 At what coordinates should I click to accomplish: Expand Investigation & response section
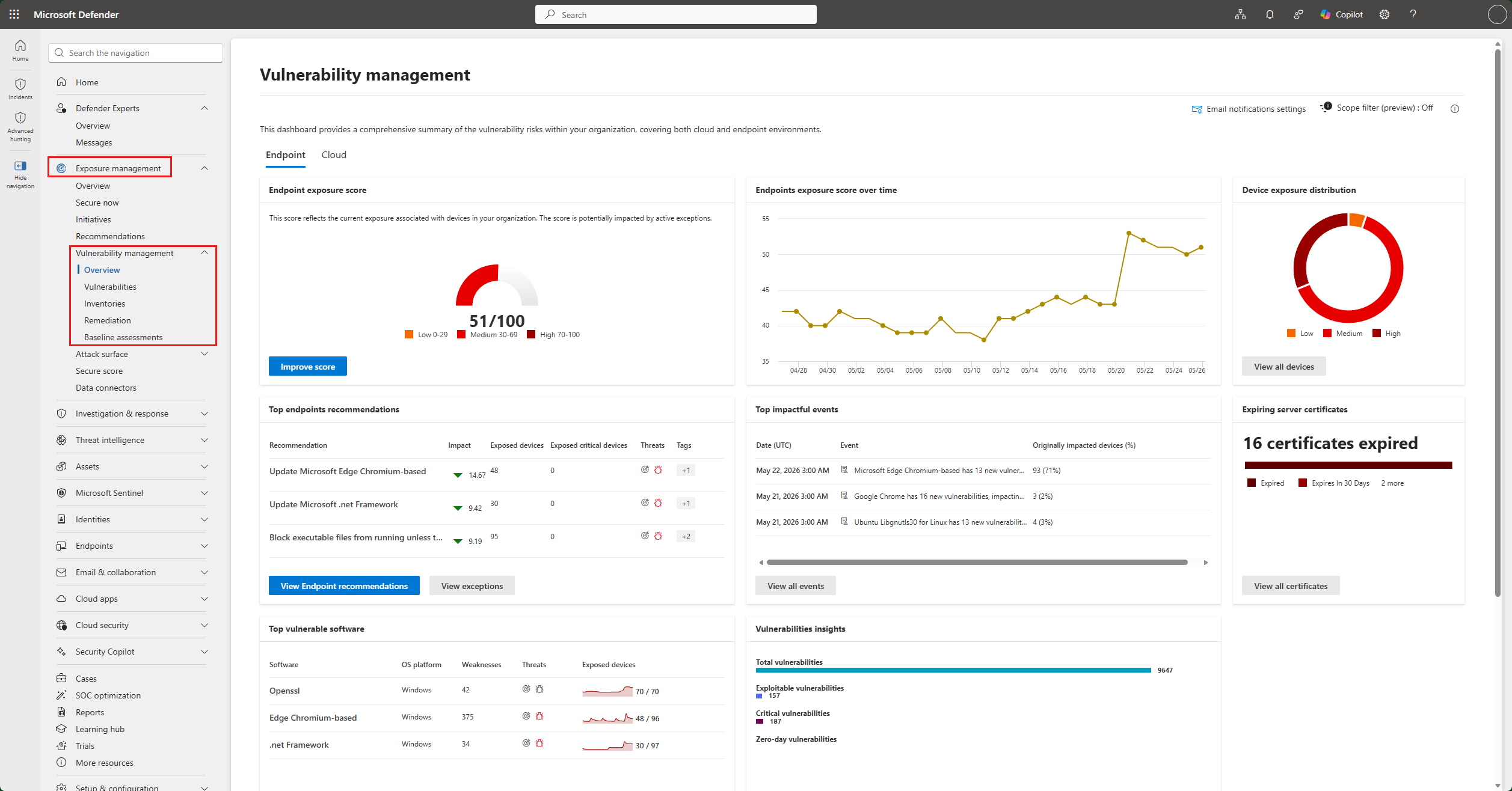[204, 414]
